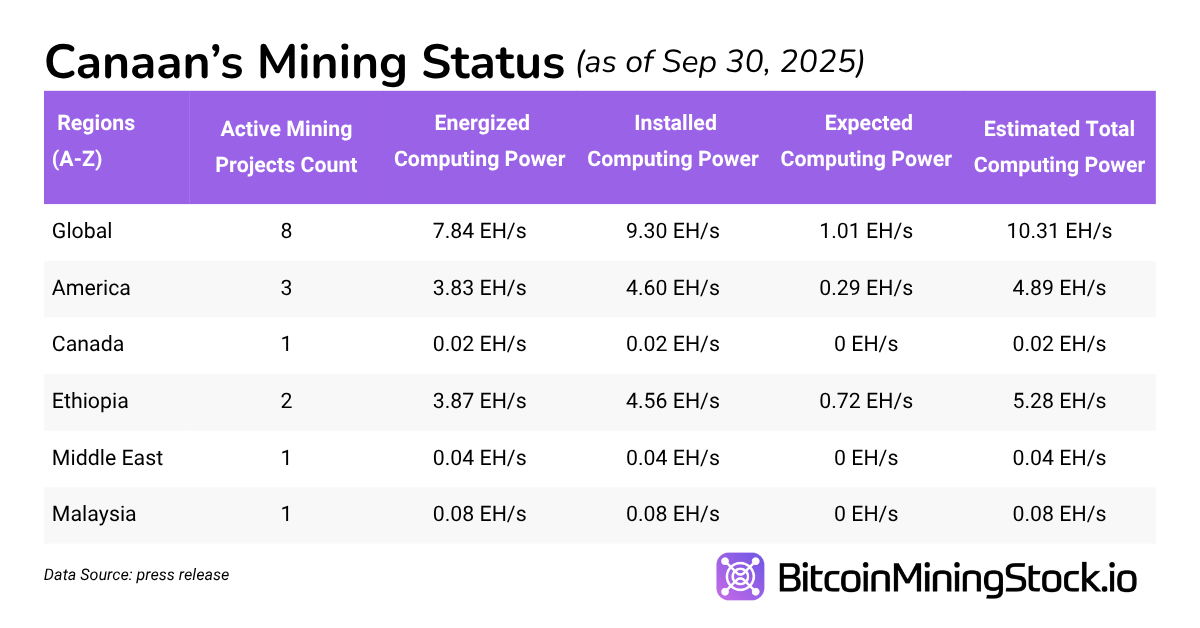Click the Expected Computing Power header
Image resolution: width=1200 pixels, height=628 pixels.
(x=866, y=141)
